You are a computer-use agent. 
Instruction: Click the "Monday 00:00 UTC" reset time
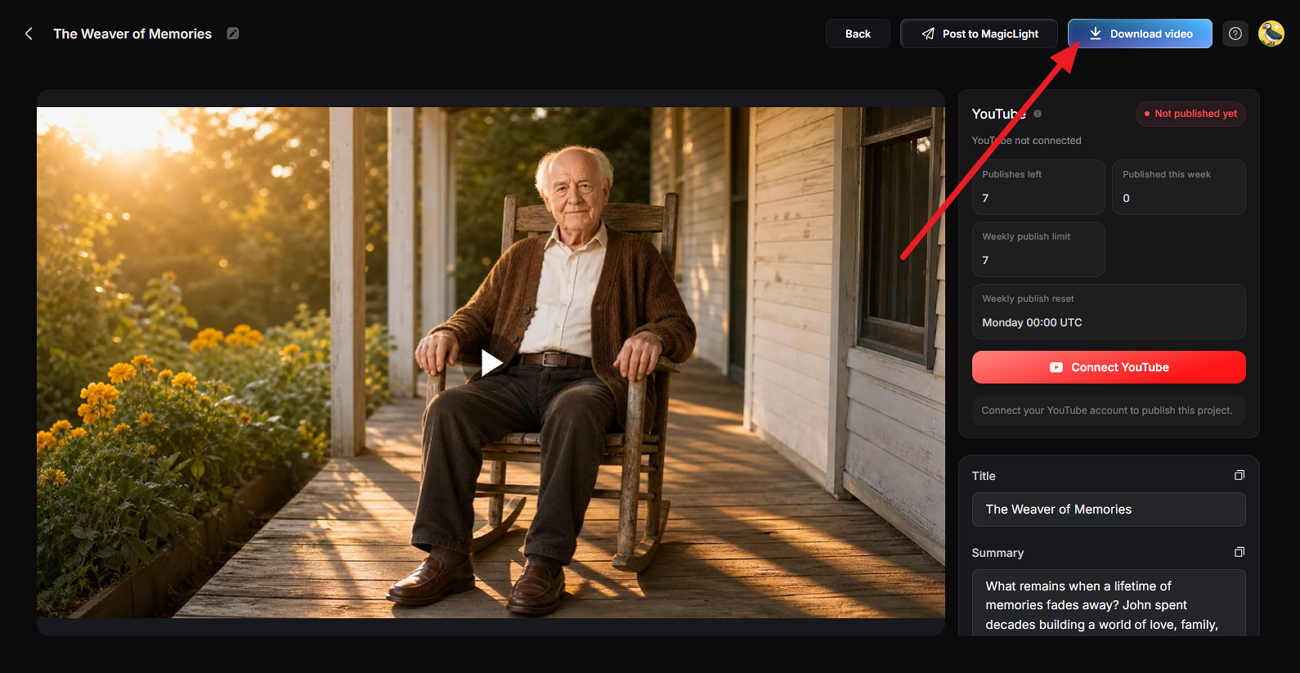(1032, 323)
